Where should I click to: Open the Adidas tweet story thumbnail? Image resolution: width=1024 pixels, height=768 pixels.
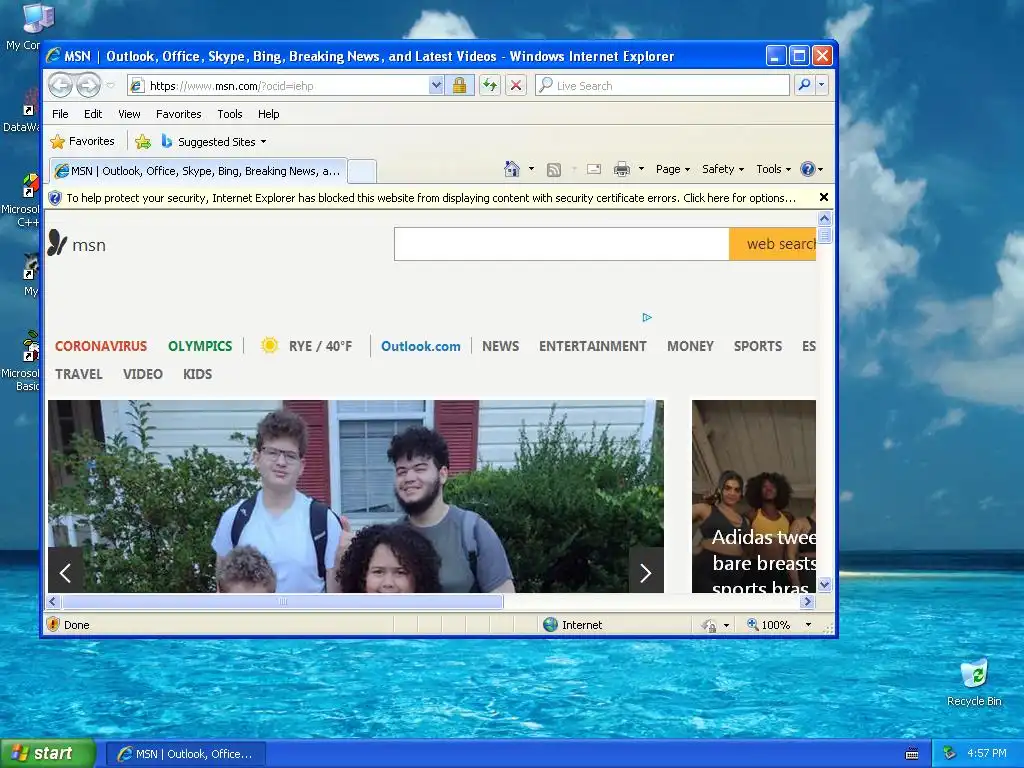tap(754, 496)
